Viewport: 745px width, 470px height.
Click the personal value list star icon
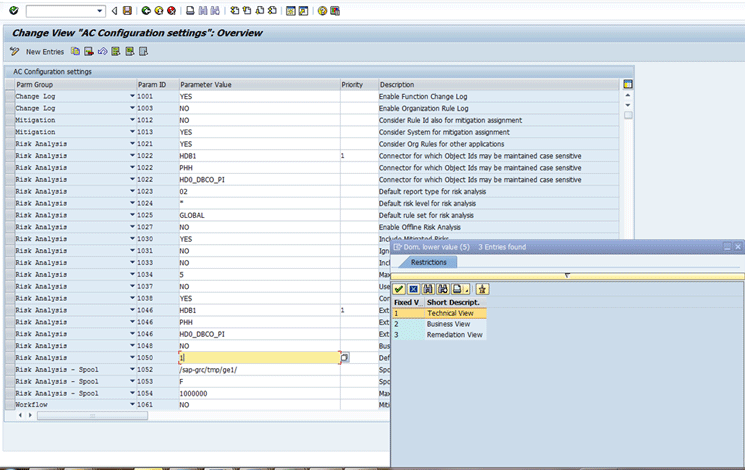pyautogui.click(x=482, y=289)
